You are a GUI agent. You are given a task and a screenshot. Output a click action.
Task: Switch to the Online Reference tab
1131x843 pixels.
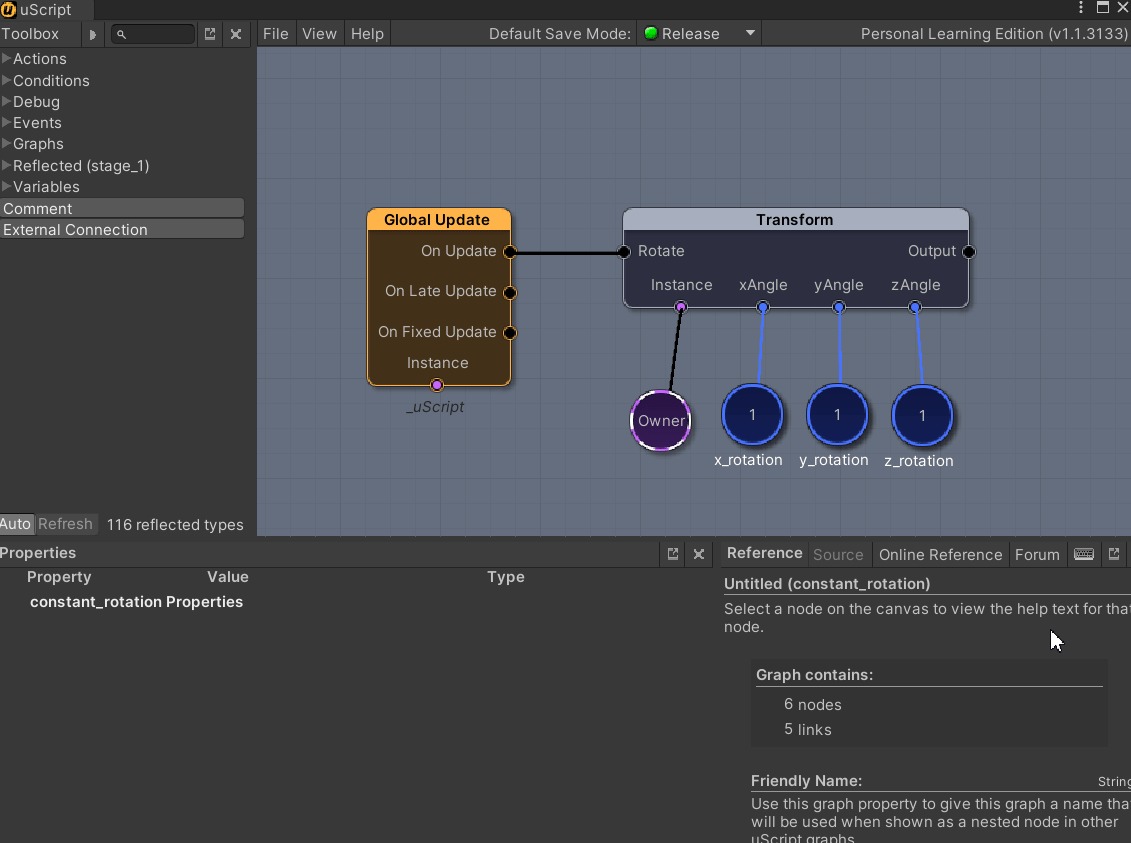(940, 554)
